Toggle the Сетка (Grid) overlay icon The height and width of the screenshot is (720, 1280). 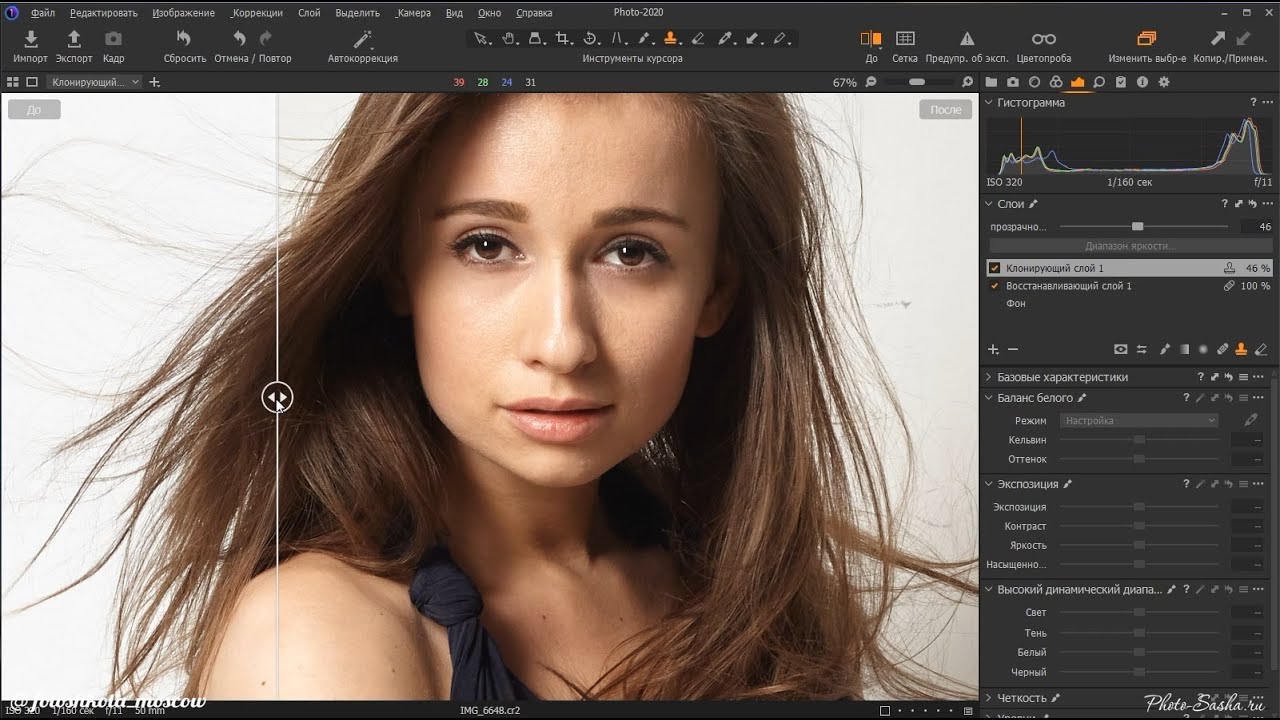[905, 39]
